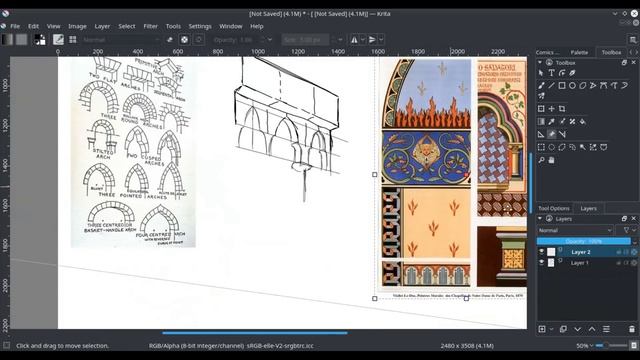Open the brush preset chooser grid
640x360 pixels.
(73, 40)
